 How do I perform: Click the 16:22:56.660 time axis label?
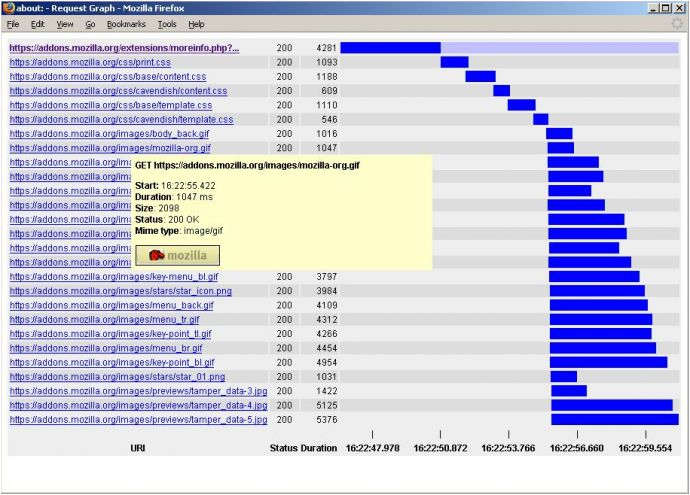pos(577,448)
